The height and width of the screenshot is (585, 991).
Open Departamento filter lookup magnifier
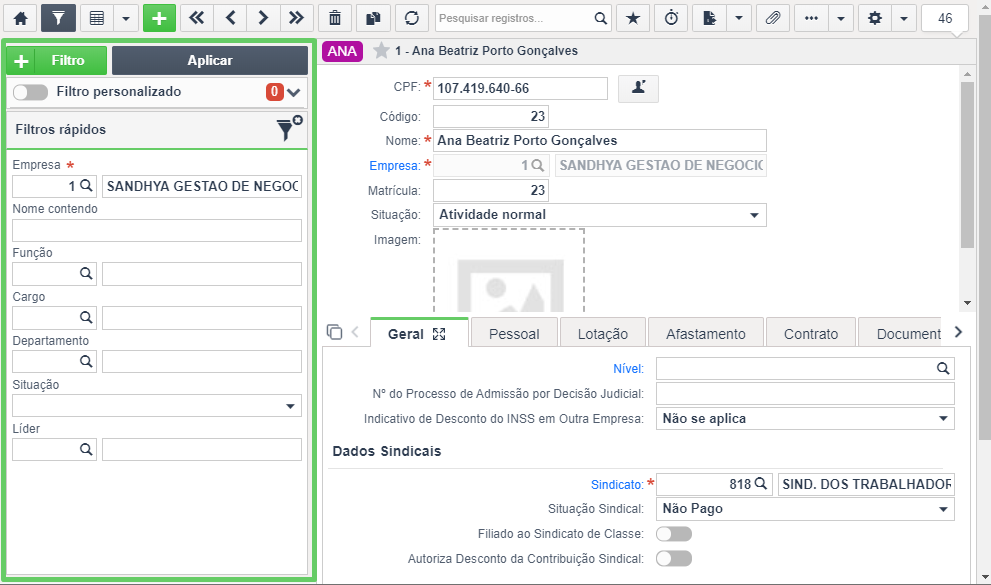[87, 361]
